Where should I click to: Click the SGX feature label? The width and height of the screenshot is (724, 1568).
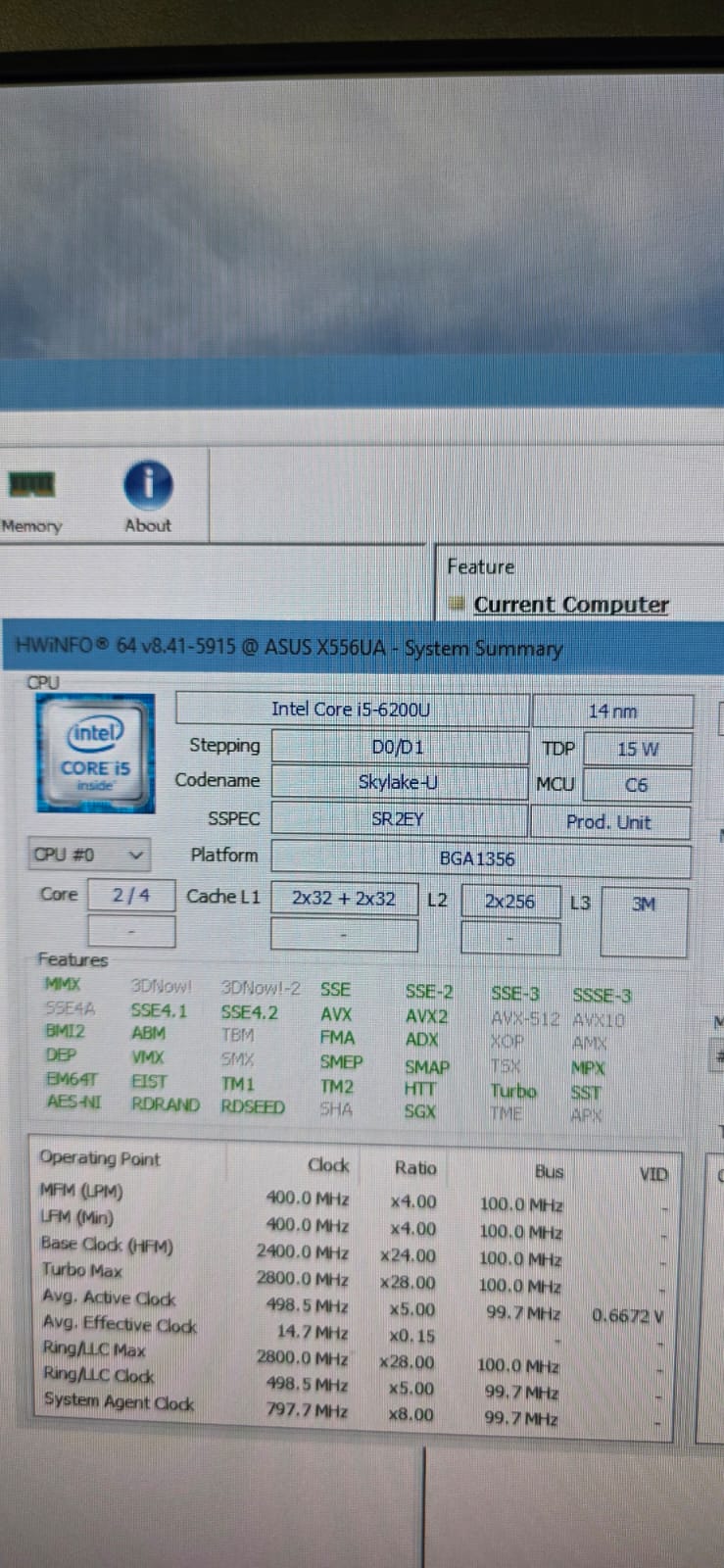pyautogui.click(x=420, y=1111)
